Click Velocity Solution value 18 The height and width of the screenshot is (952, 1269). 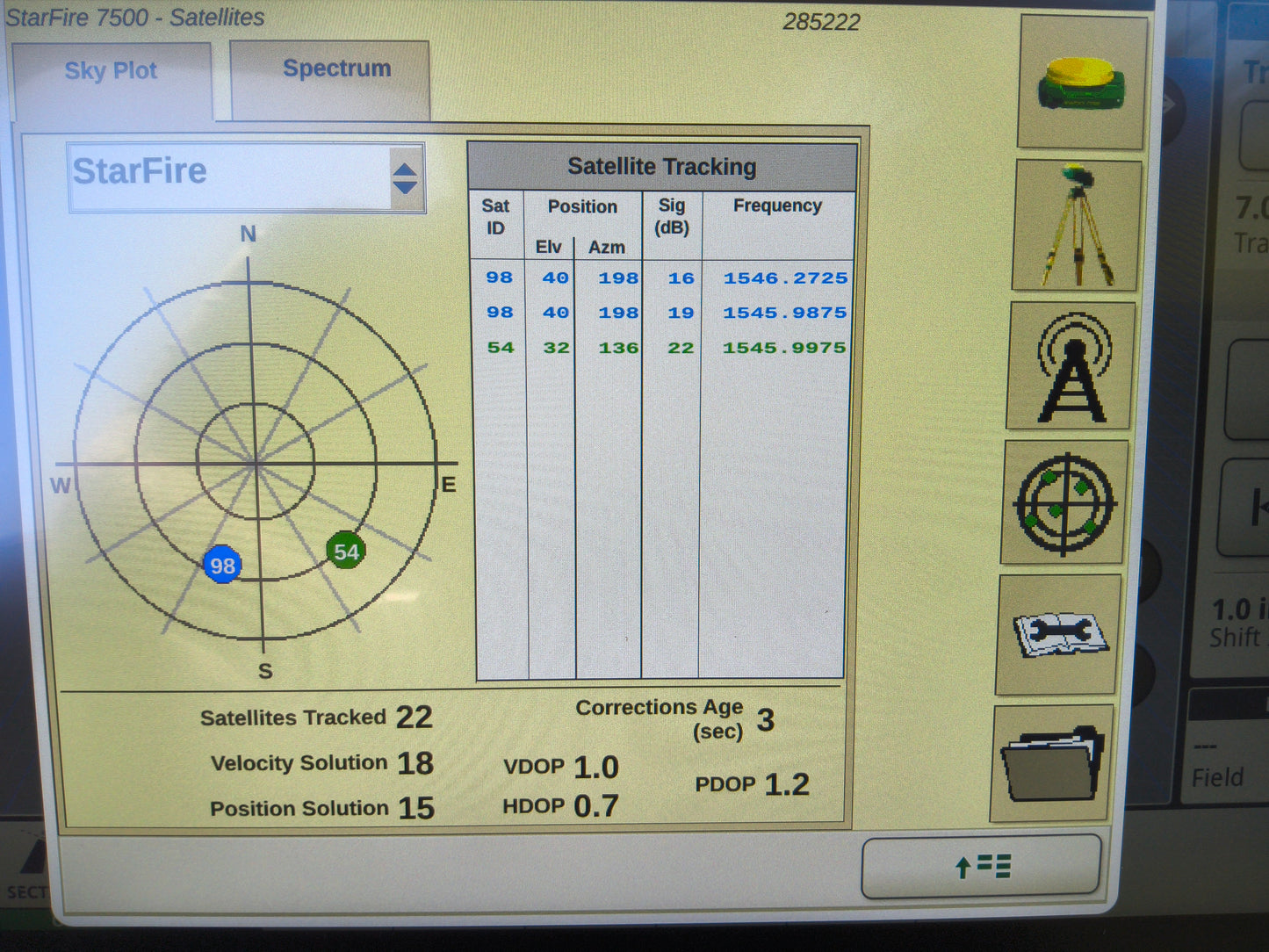point(415,763)
